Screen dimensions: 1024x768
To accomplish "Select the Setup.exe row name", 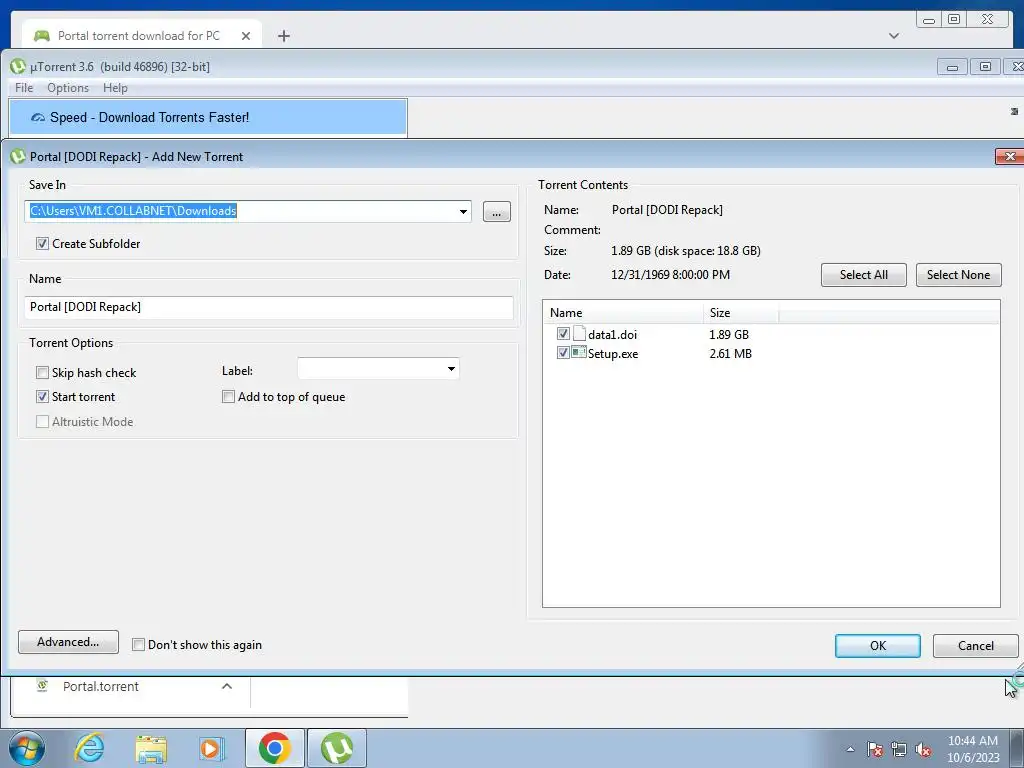I will point(613,353).
